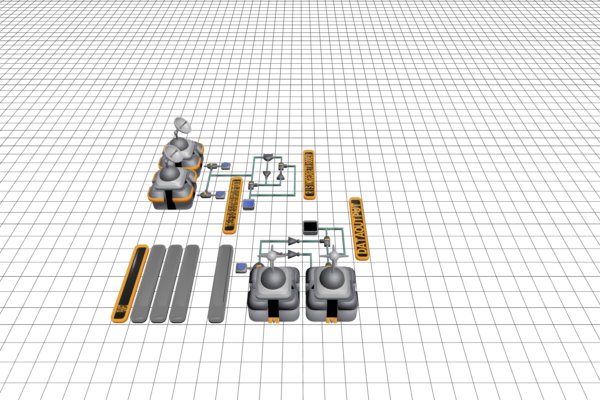Select the right bottom dome building
600x400 pixels.
[332, 293]
